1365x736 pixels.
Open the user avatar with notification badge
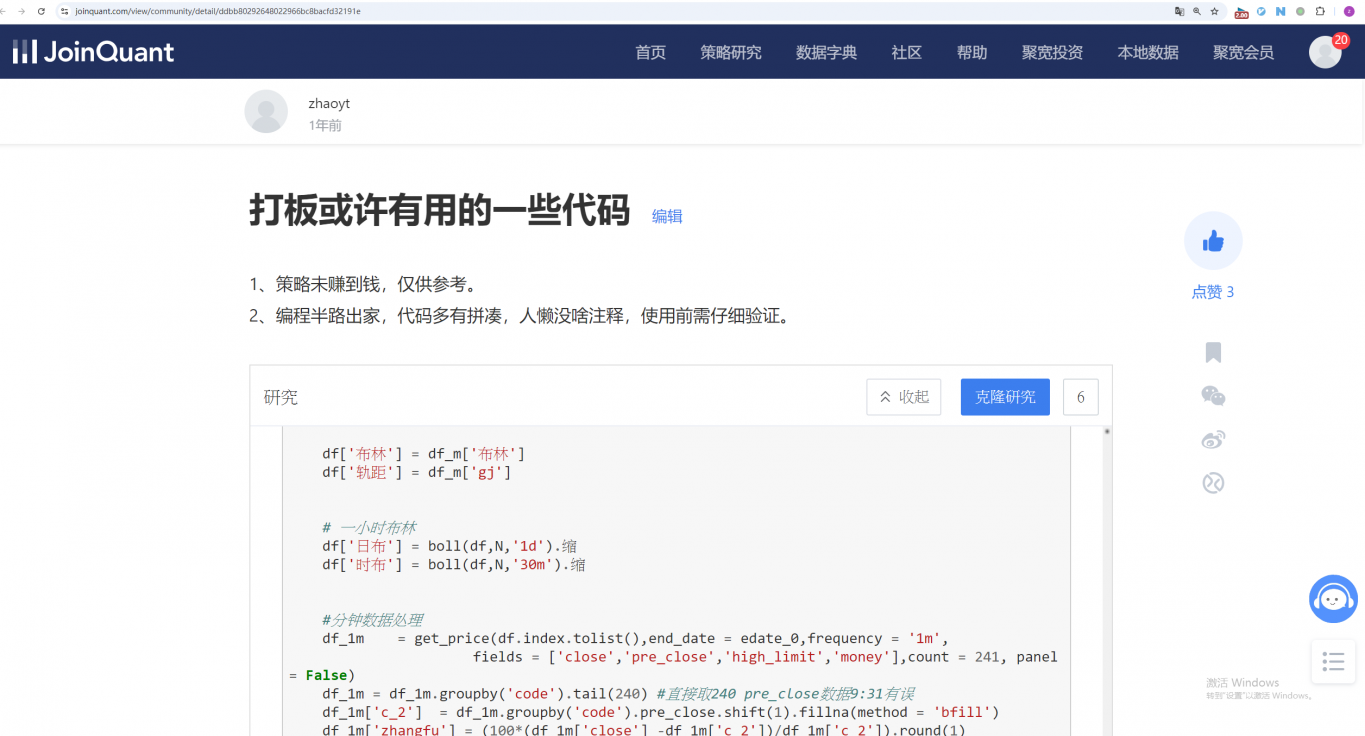(x=1326, y=52)
